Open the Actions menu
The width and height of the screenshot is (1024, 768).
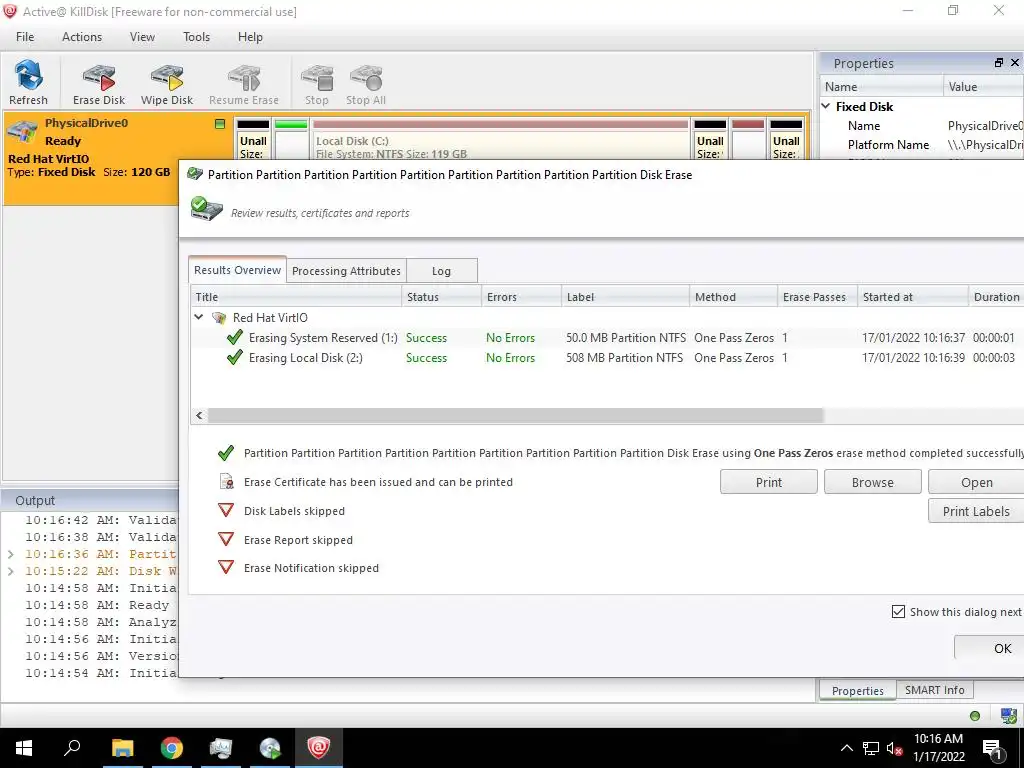82,37
